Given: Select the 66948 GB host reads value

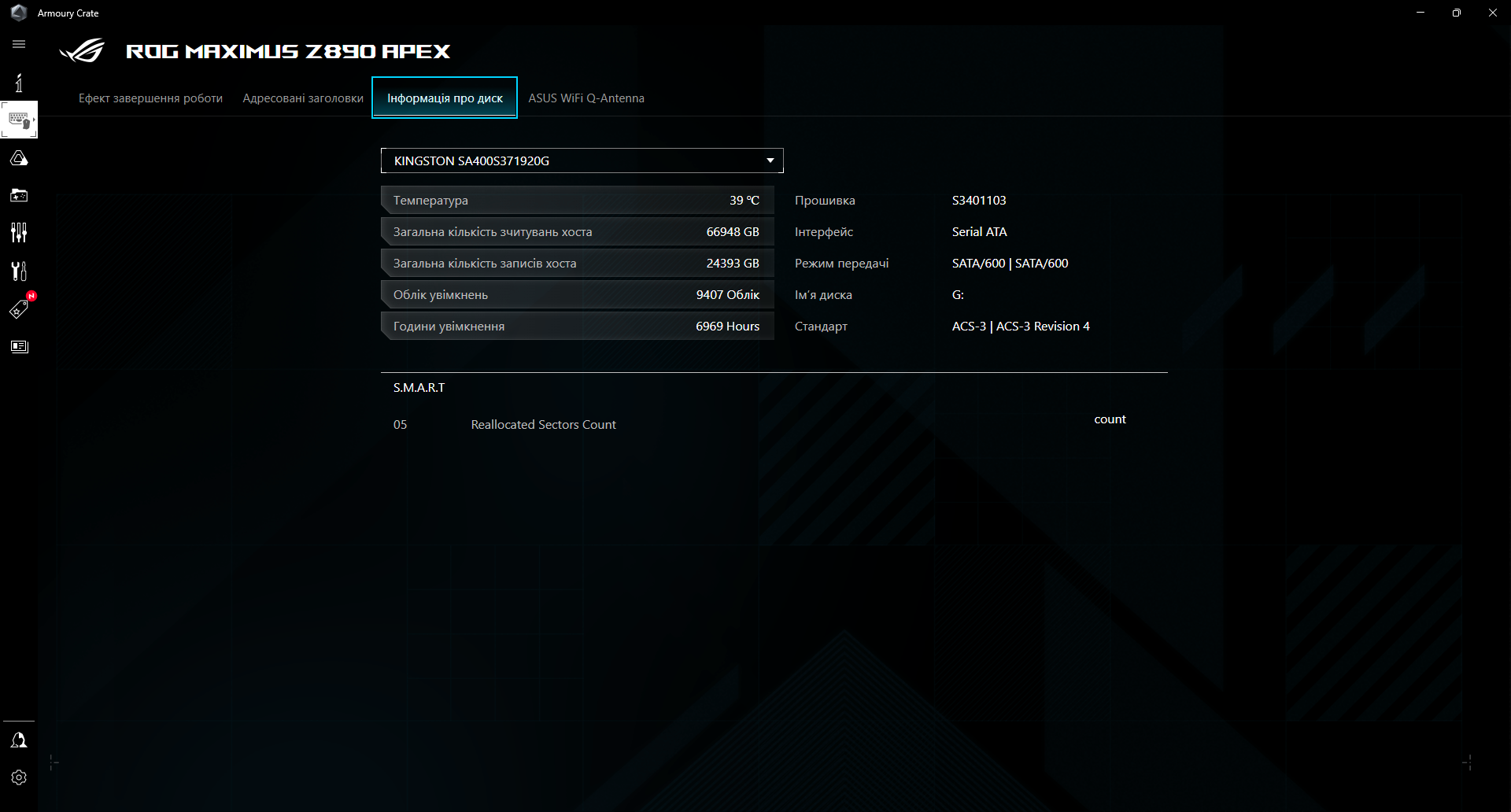Looking at the screenshot, I should coord(733,232).
